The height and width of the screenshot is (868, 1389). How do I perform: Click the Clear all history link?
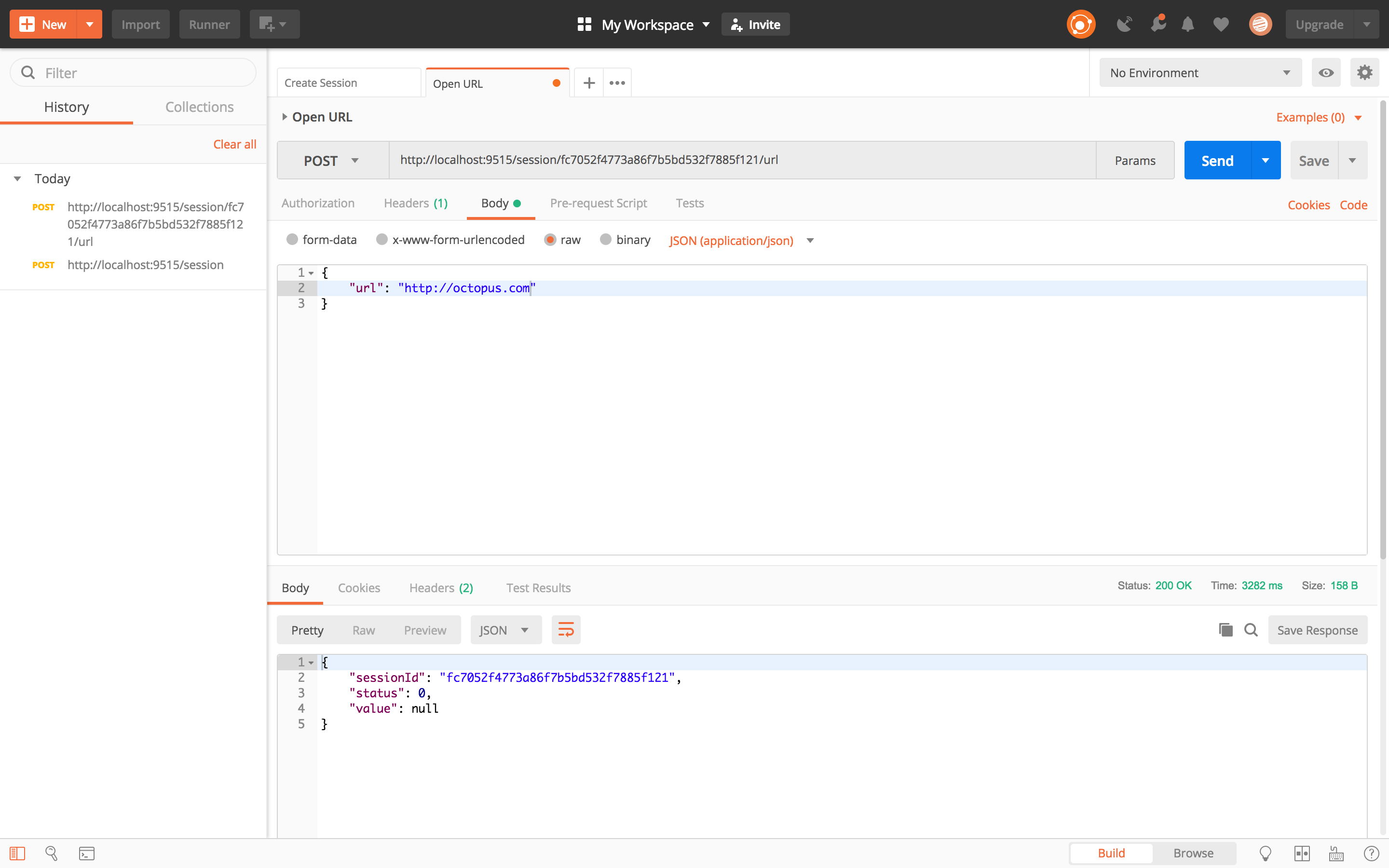point(234,145)
